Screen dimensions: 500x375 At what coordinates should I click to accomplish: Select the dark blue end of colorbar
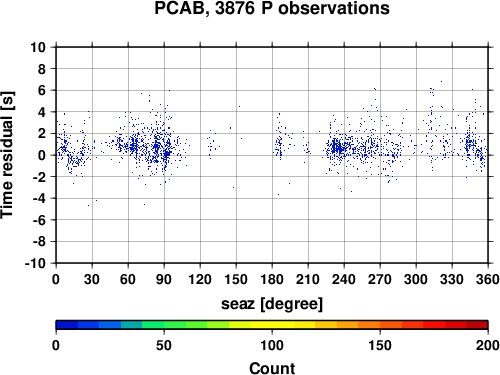tap(67, 325)
